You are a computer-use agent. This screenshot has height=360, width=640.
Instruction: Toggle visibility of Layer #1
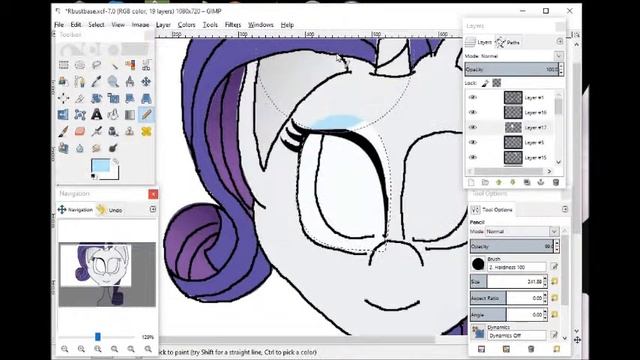[473, 97]
